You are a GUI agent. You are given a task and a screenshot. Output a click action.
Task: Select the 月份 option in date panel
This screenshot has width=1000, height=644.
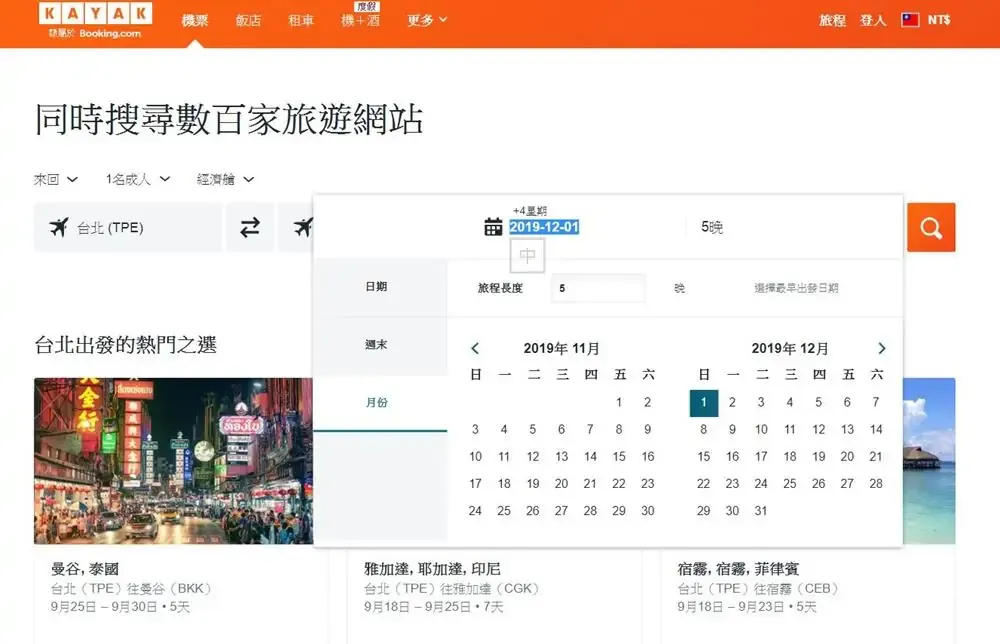point(376,403)
